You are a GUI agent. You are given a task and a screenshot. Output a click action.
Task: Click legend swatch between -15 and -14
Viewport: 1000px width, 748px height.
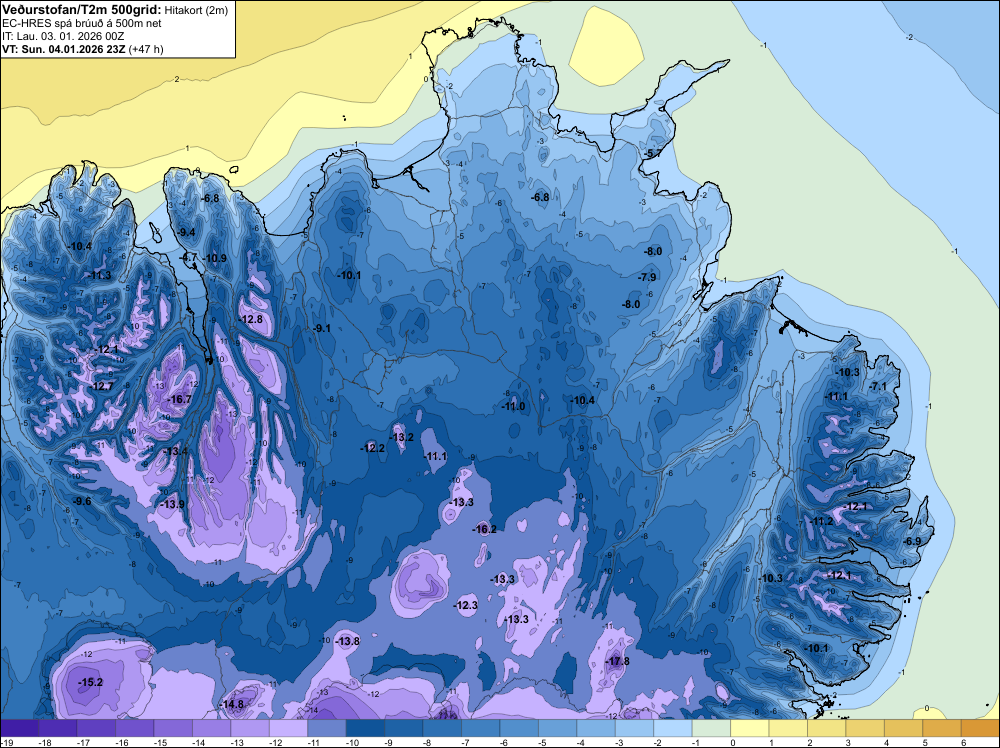pyautogui.click(x=173, y=728)
